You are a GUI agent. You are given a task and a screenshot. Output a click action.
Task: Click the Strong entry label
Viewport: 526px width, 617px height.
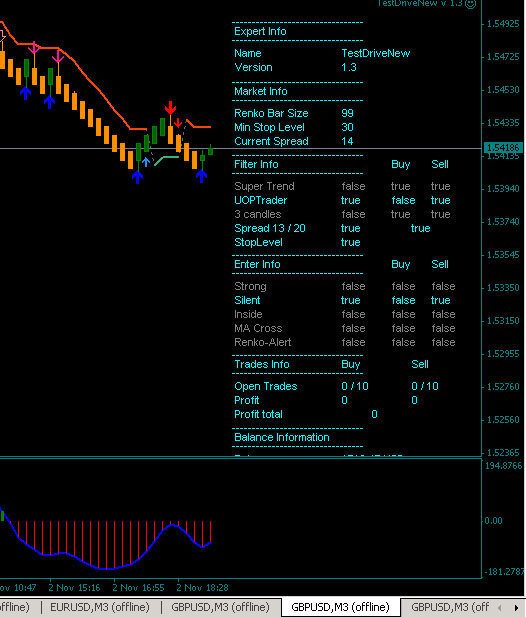[x=250, y=286]
